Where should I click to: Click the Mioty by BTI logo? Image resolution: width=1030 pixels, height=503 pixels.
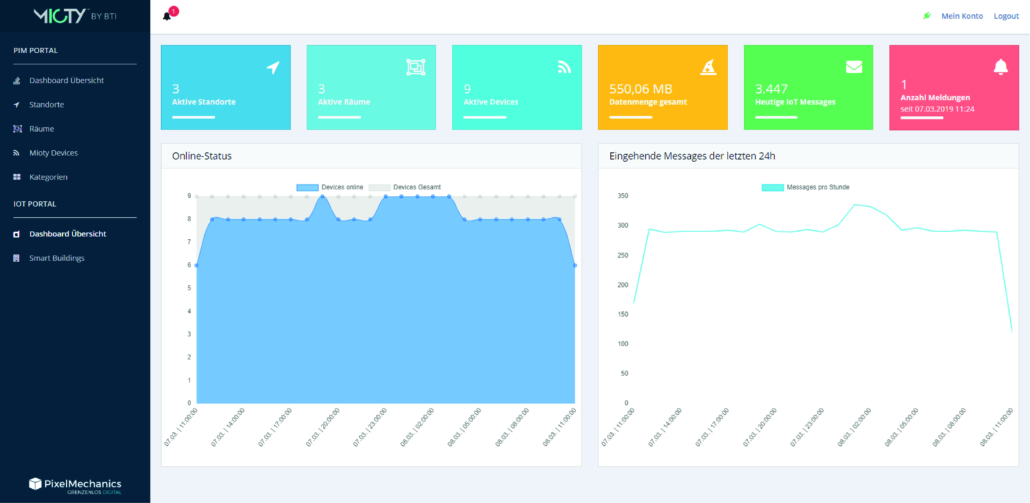(74, 16)
